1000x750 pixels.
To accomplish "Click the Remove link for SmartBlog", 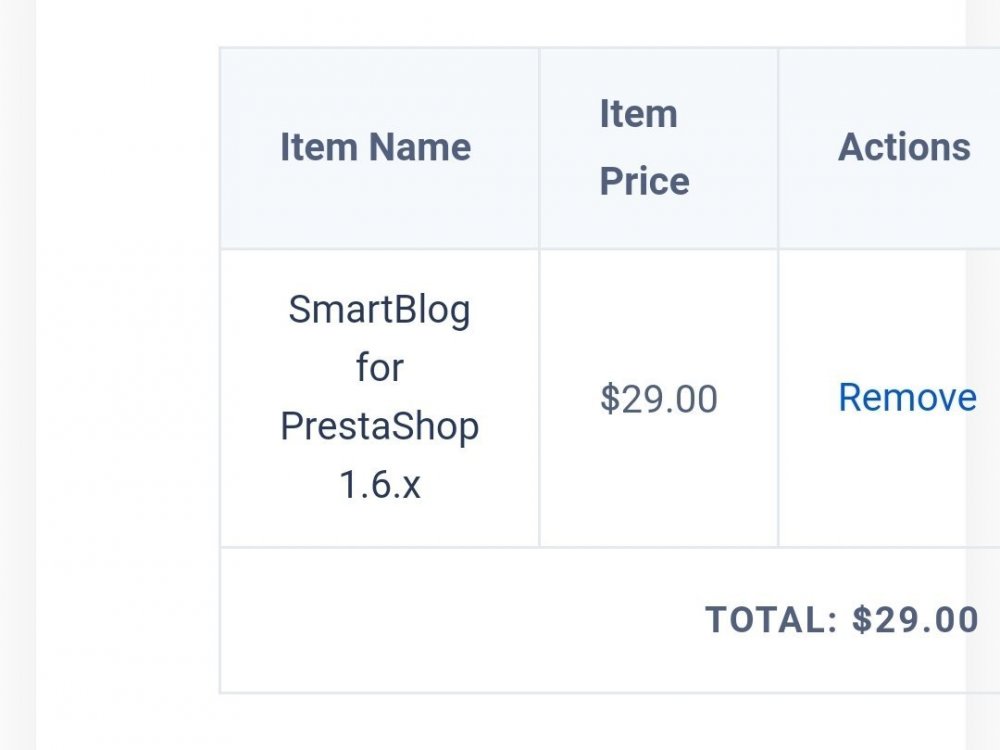I will pyautogui.click(x=906, y=398).
